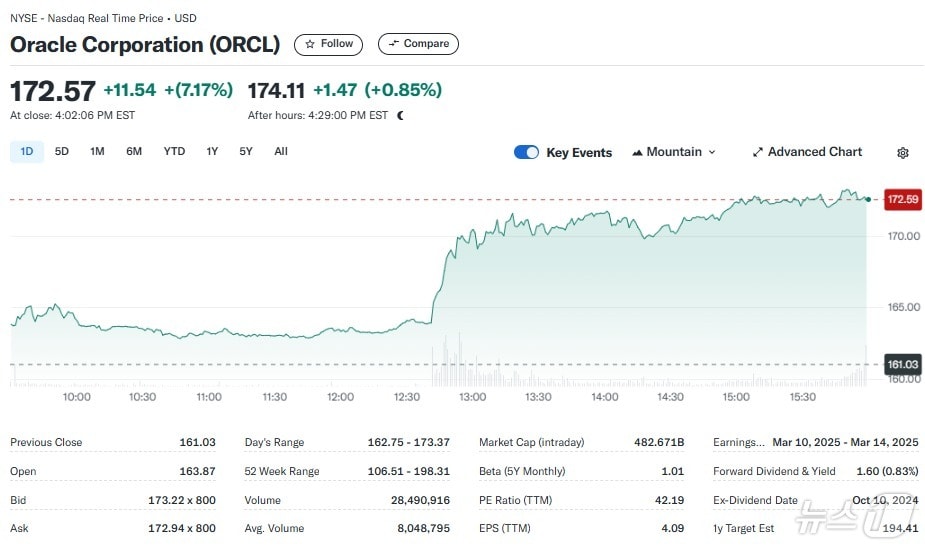This screenshot has height=550, width=925.
Task: Switch to the 5D time range
Action: pos(62,152)
